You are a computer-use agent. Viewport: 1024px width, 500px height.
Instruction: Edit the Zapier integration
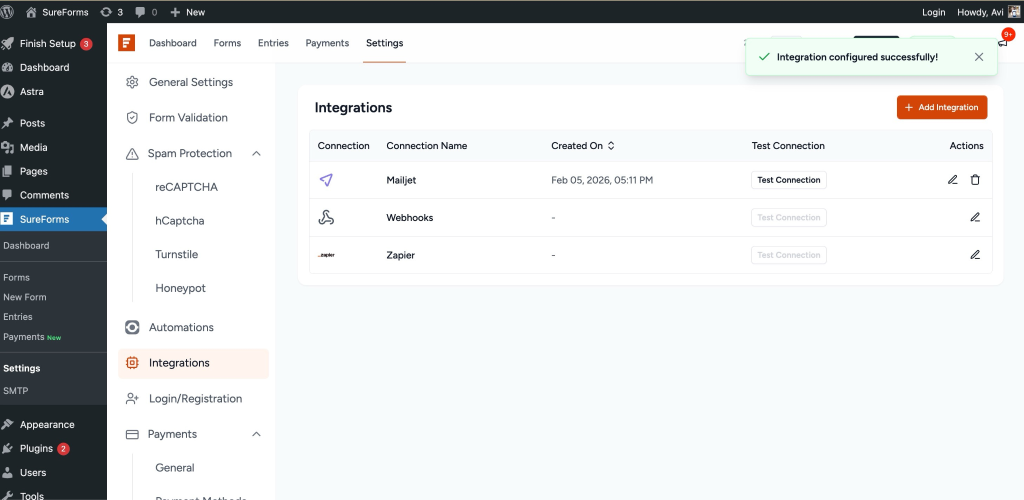975,255
